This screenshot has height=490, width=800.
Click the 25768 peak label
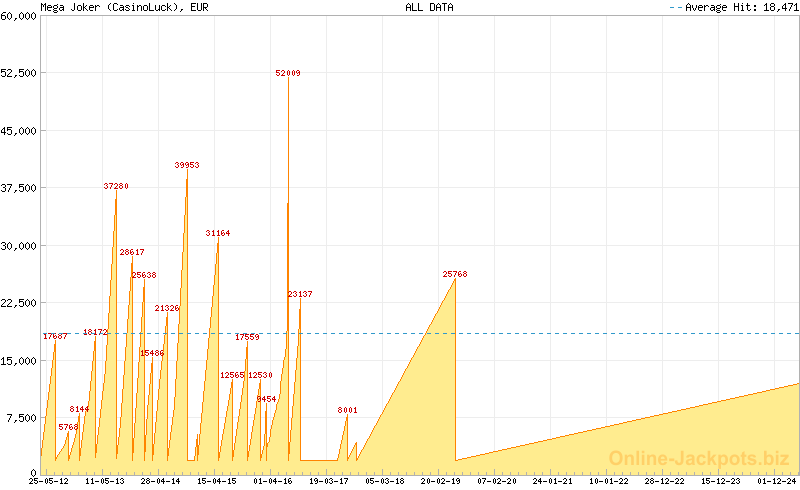point(455,274)
